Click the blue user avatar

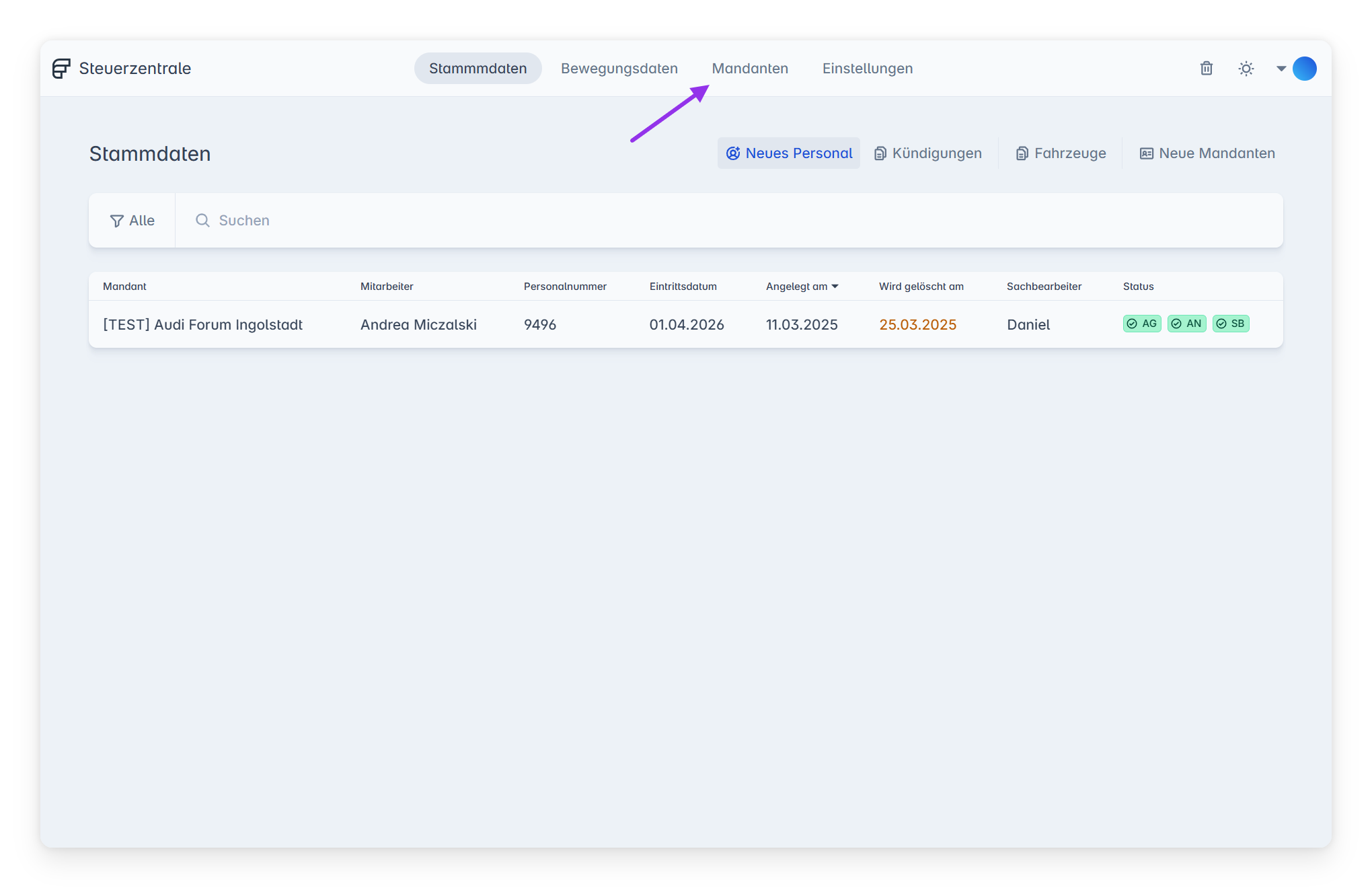pyautogui.click(x=1305, y=69)
